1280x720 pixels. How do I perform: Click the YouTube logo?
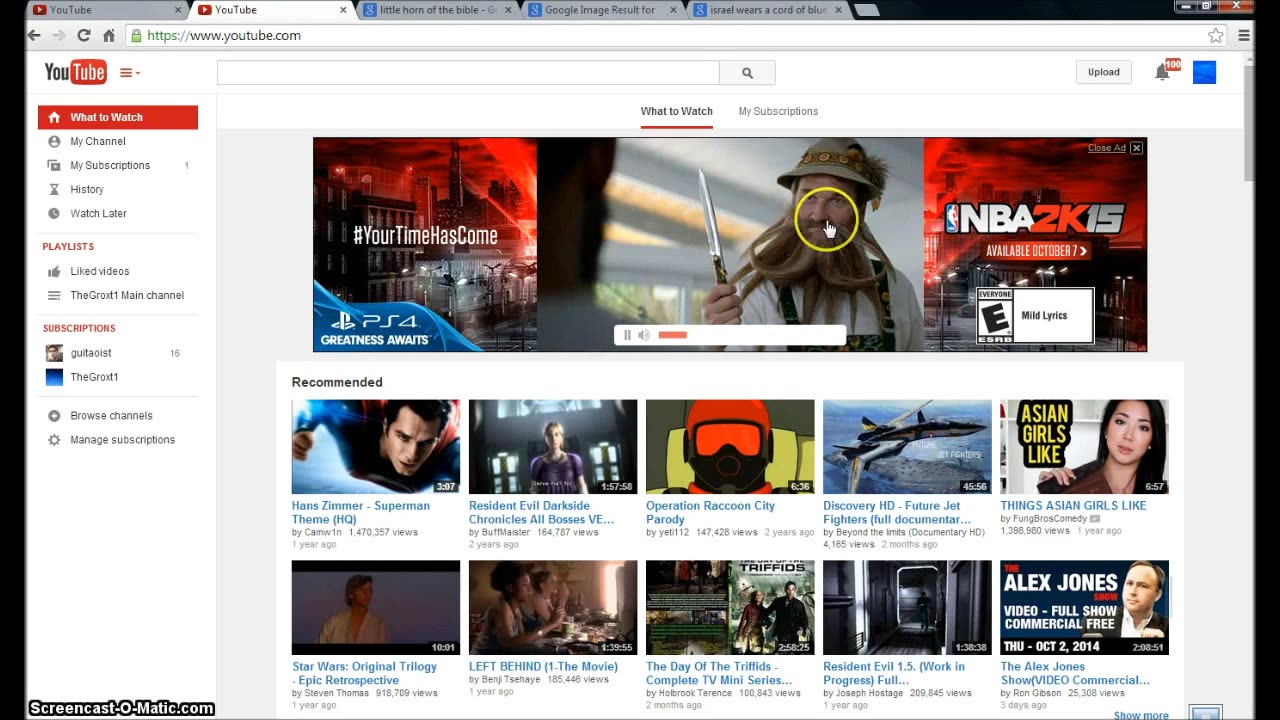tap(75, 72)
